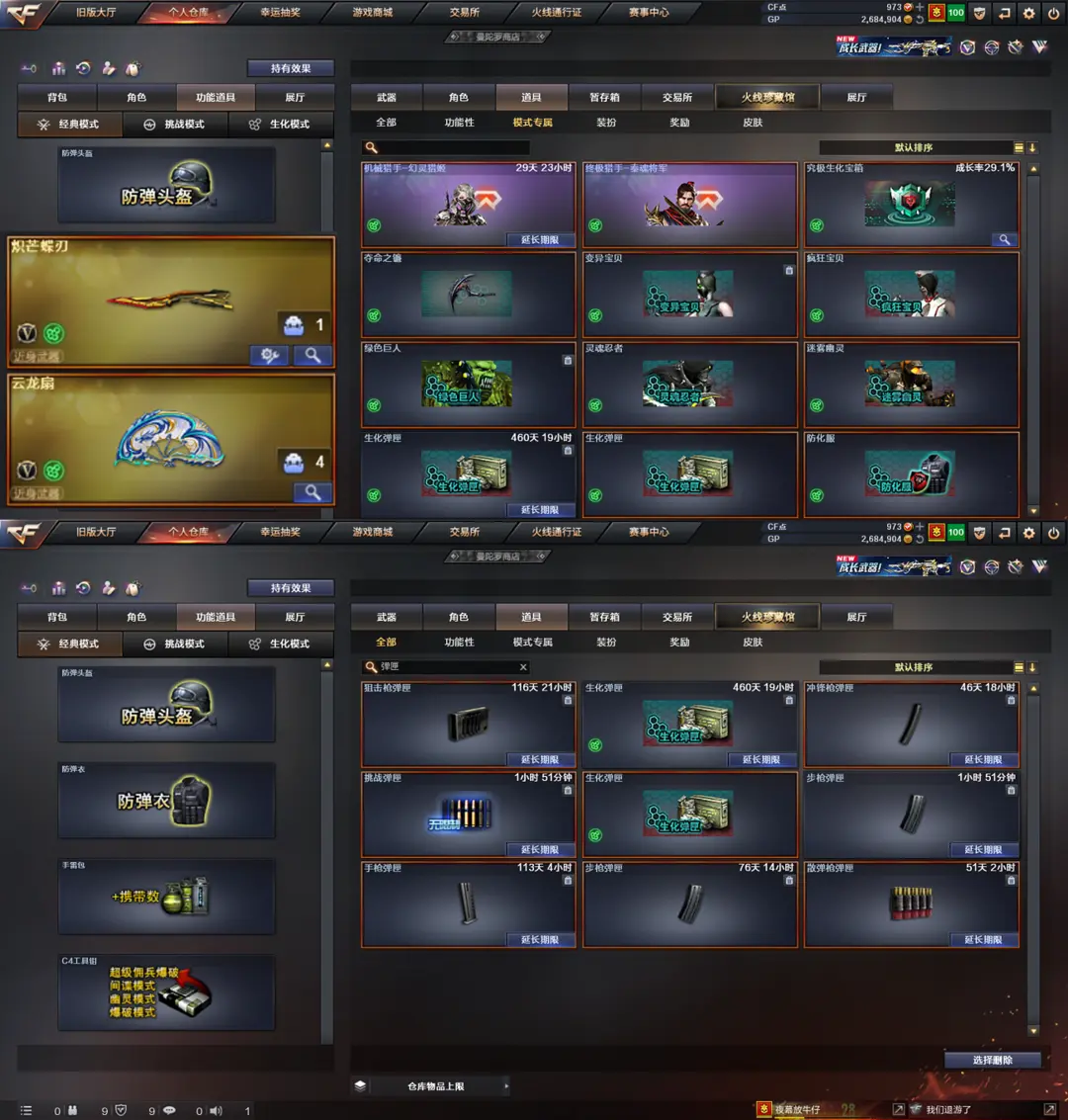Select the 迷雾幽灵 item card
Image resolution: width=1068 pixels, height=1120 pixels.
pyautogui.click(x=912, y=385)
